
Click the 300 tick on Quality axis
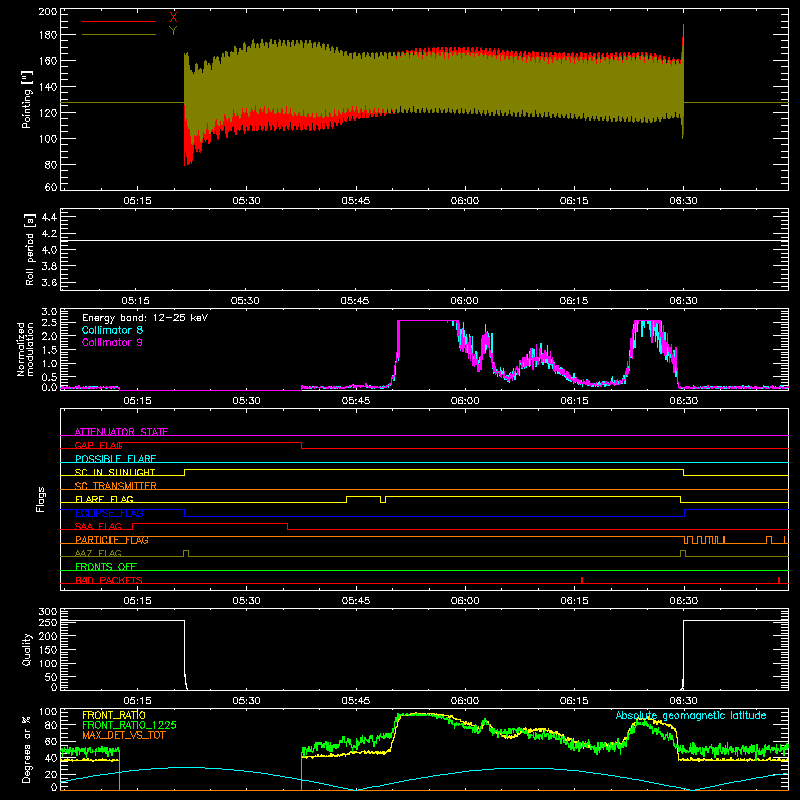coord(48,612)
